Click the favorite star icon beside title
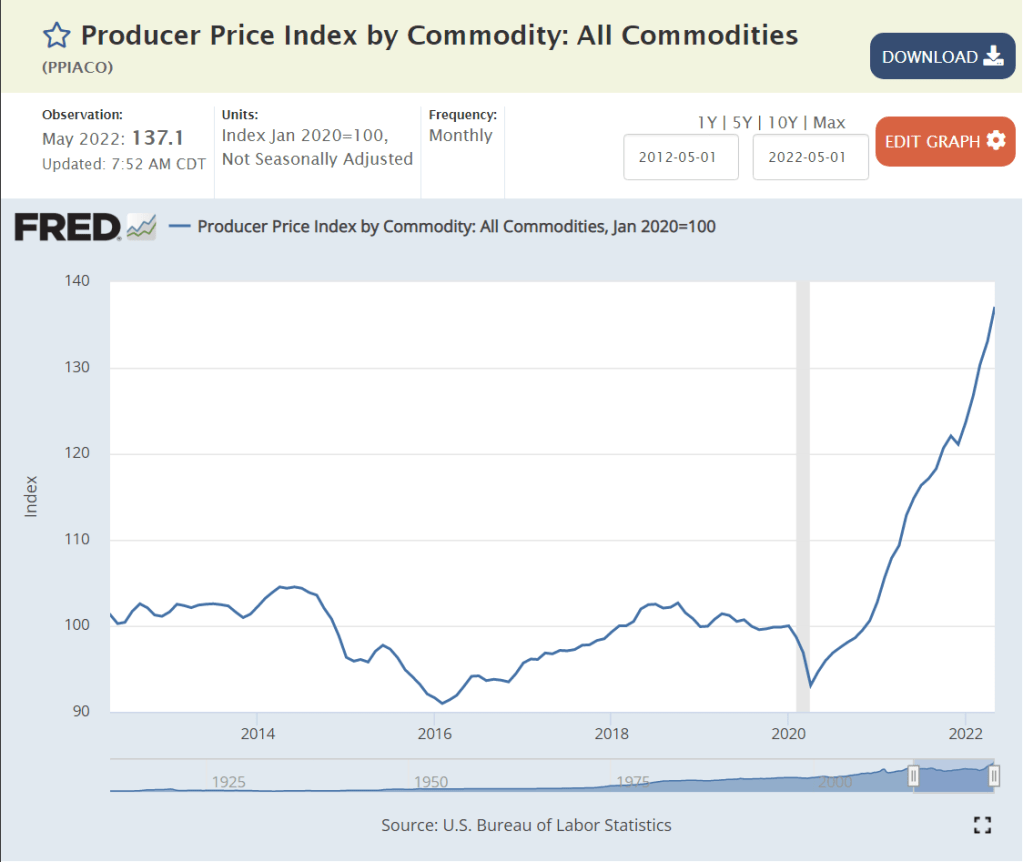The height and width of the screenshot is (862, 1023). point(56,37)
